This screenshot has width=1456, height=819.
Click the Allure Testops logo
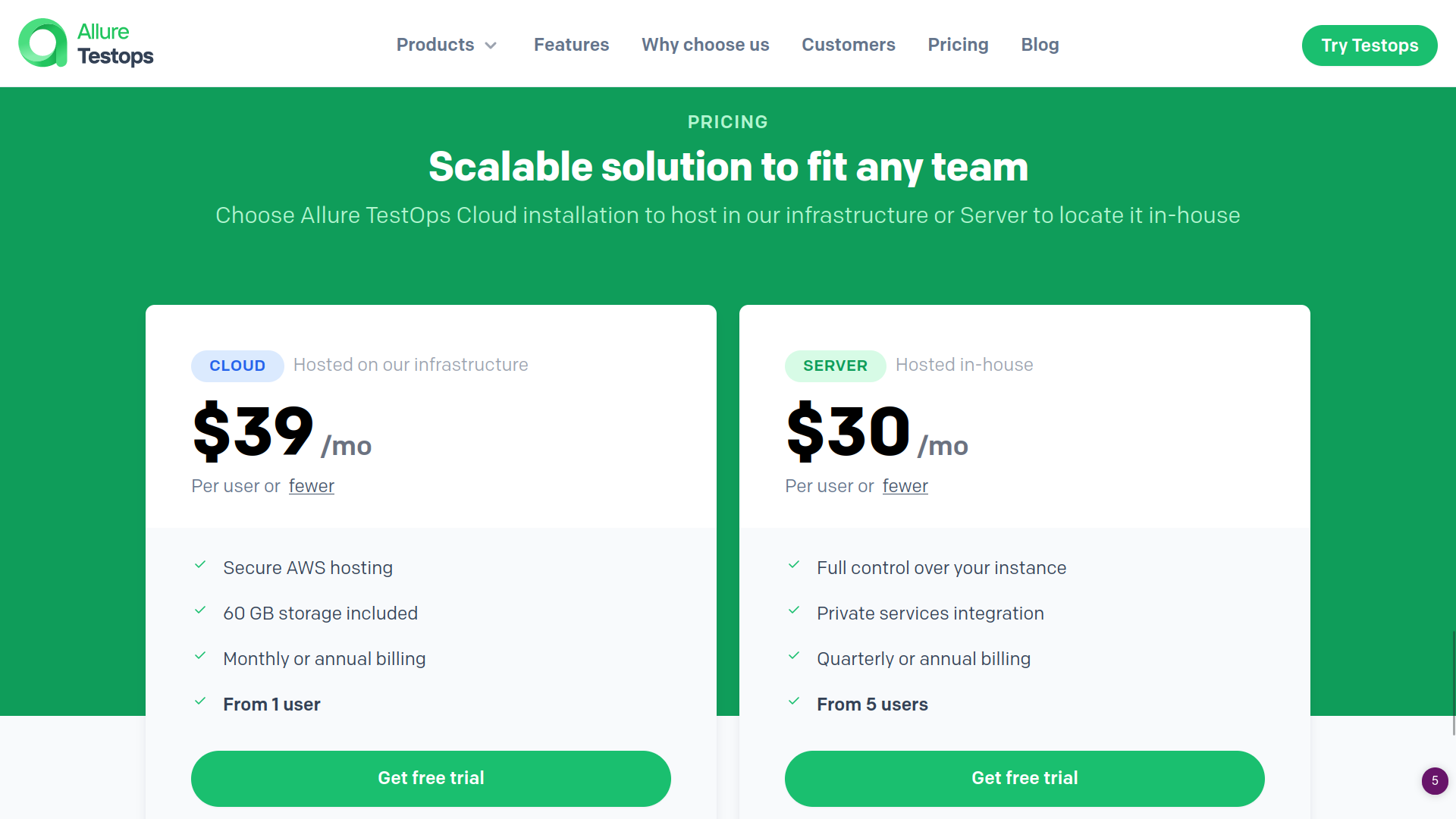[86, 43]
